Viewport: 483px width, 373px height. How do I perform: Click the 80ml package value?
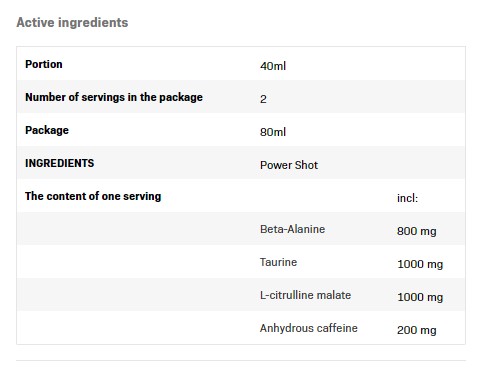pyautogui.click(x=273, y=132)
